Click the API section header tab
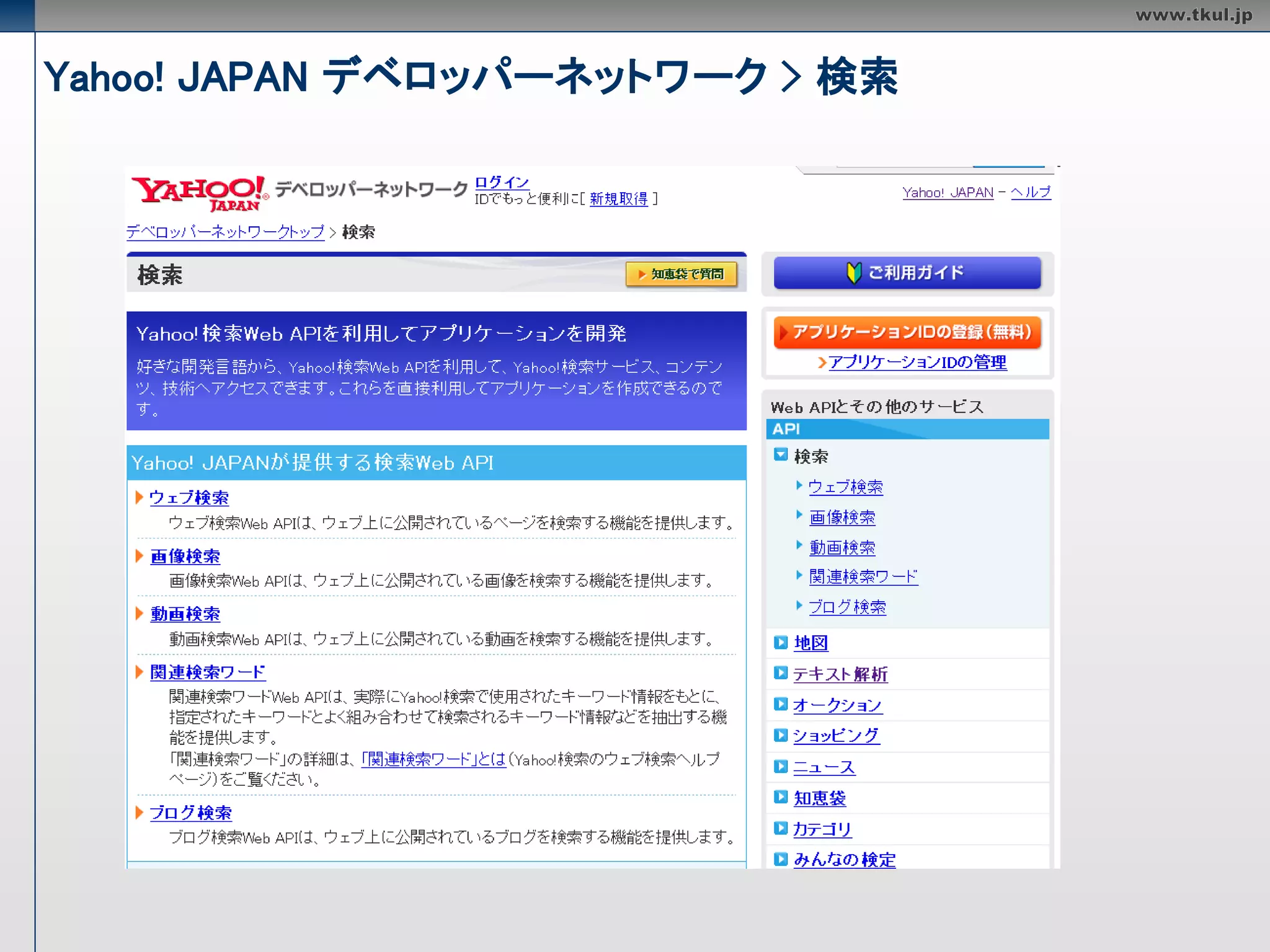This screenshot has width=1270, height=952. pyautogui.click(x=907, y=429)
